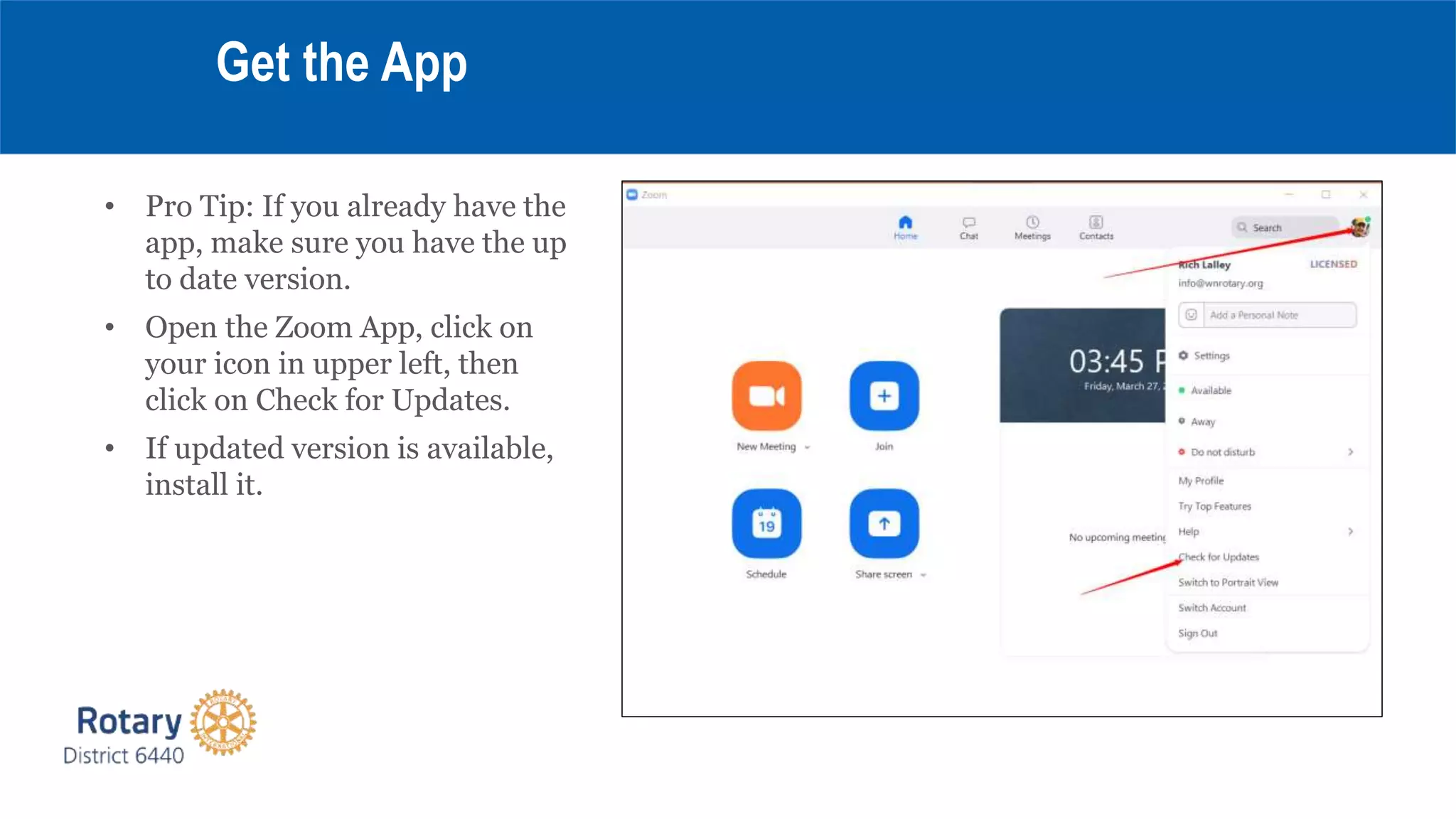This screenshot has width=1456, height=819.
Task: Click Sign Out in the menu
Action: (1197, 633)
